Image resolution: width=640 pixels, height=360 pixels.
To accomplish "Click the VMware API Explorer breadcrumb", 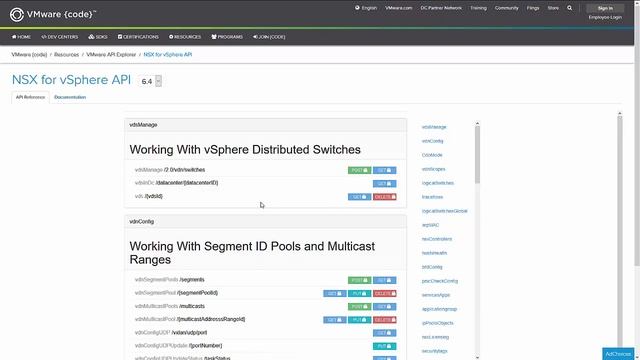I will point(111,54).
